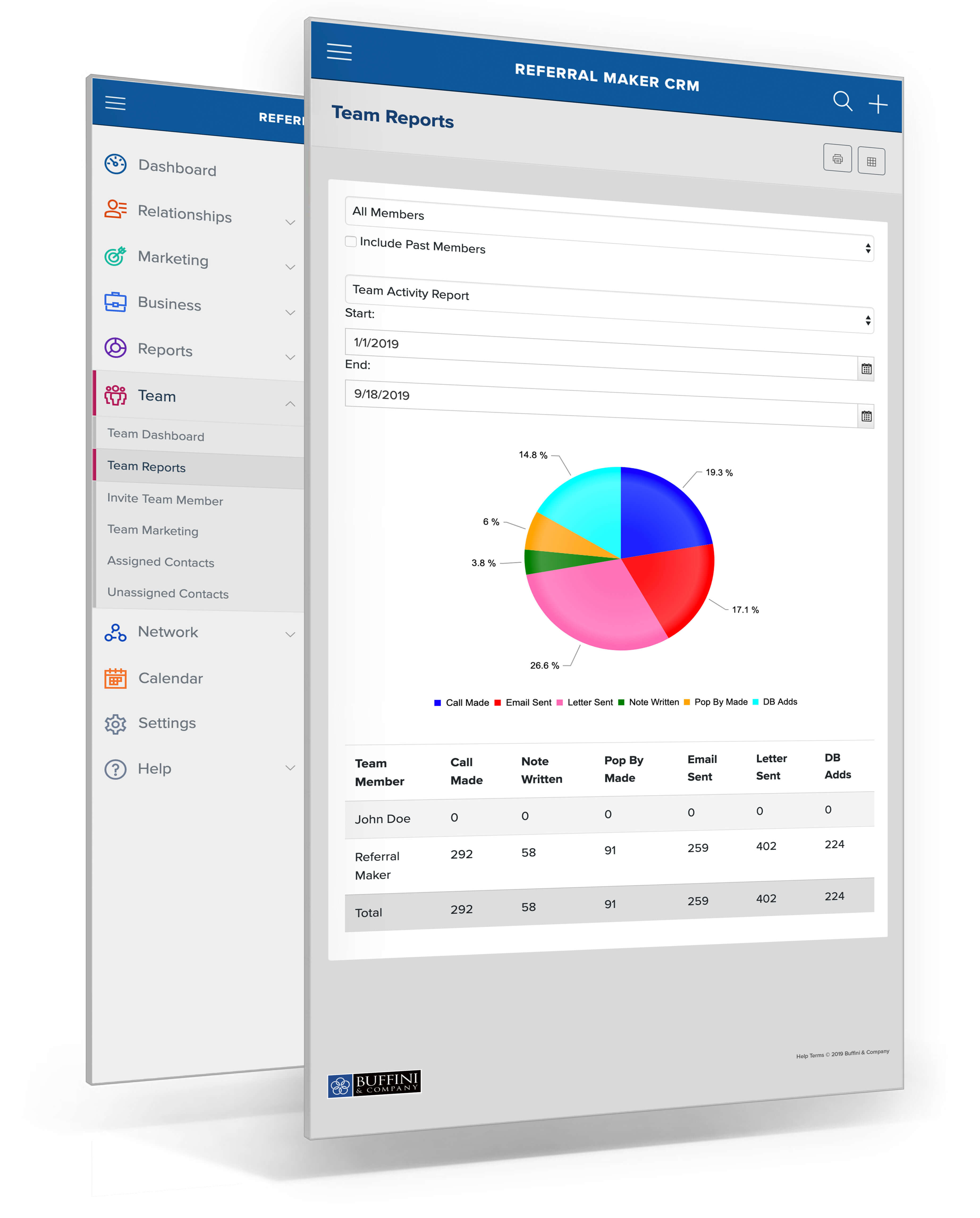The image size is (980, 1218).
Task: Click the Relationships person icon
Action: [115, 209]
